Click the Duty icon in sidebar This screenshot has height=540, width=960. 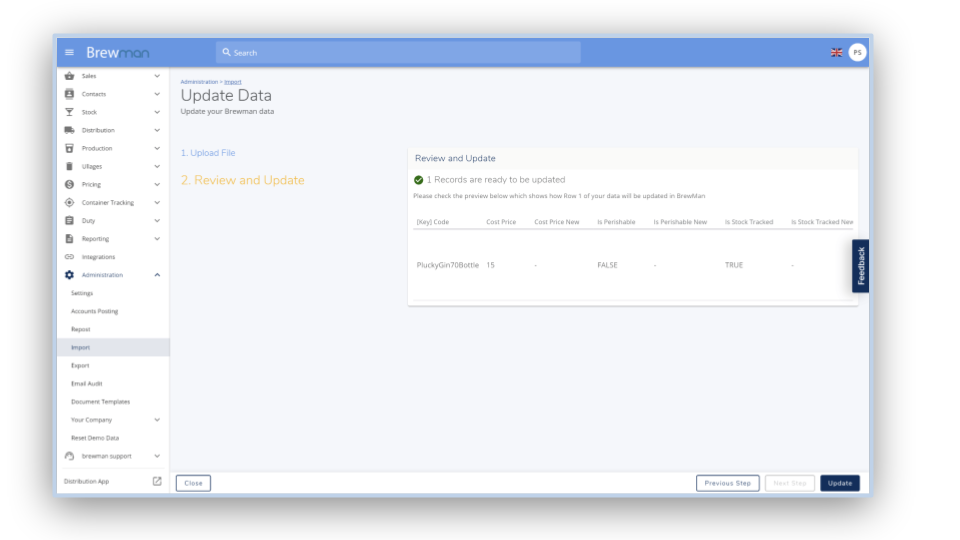[69, 220]
